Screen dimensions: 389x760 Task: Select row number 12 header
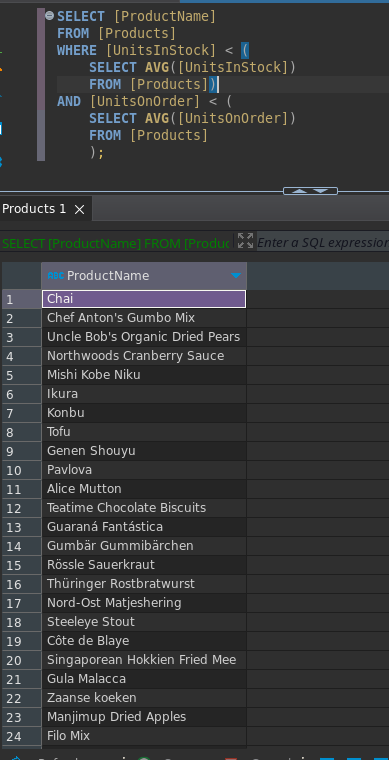[21, 508]
